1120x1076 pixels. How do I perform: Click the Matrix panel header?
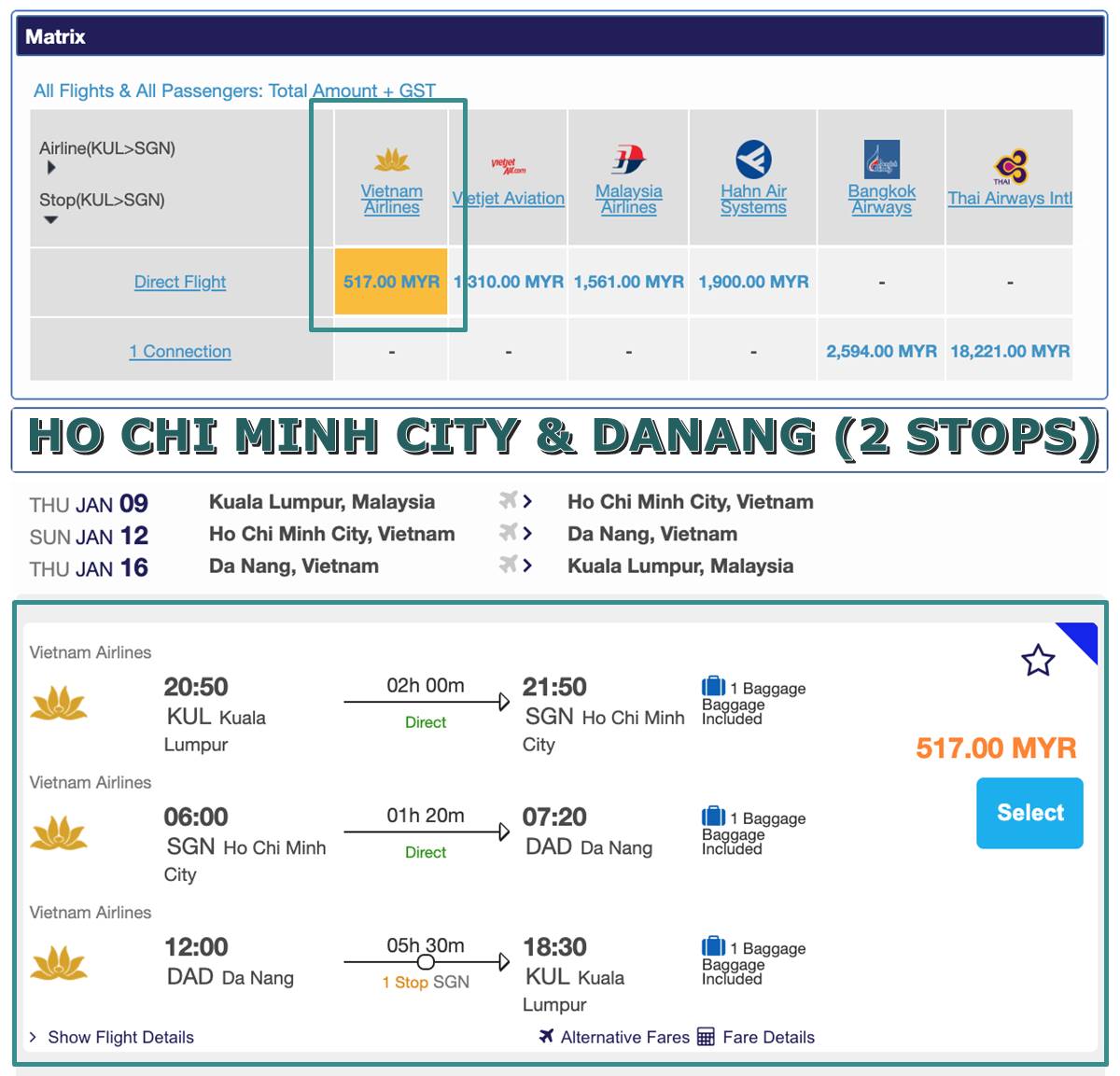point(560,36)
